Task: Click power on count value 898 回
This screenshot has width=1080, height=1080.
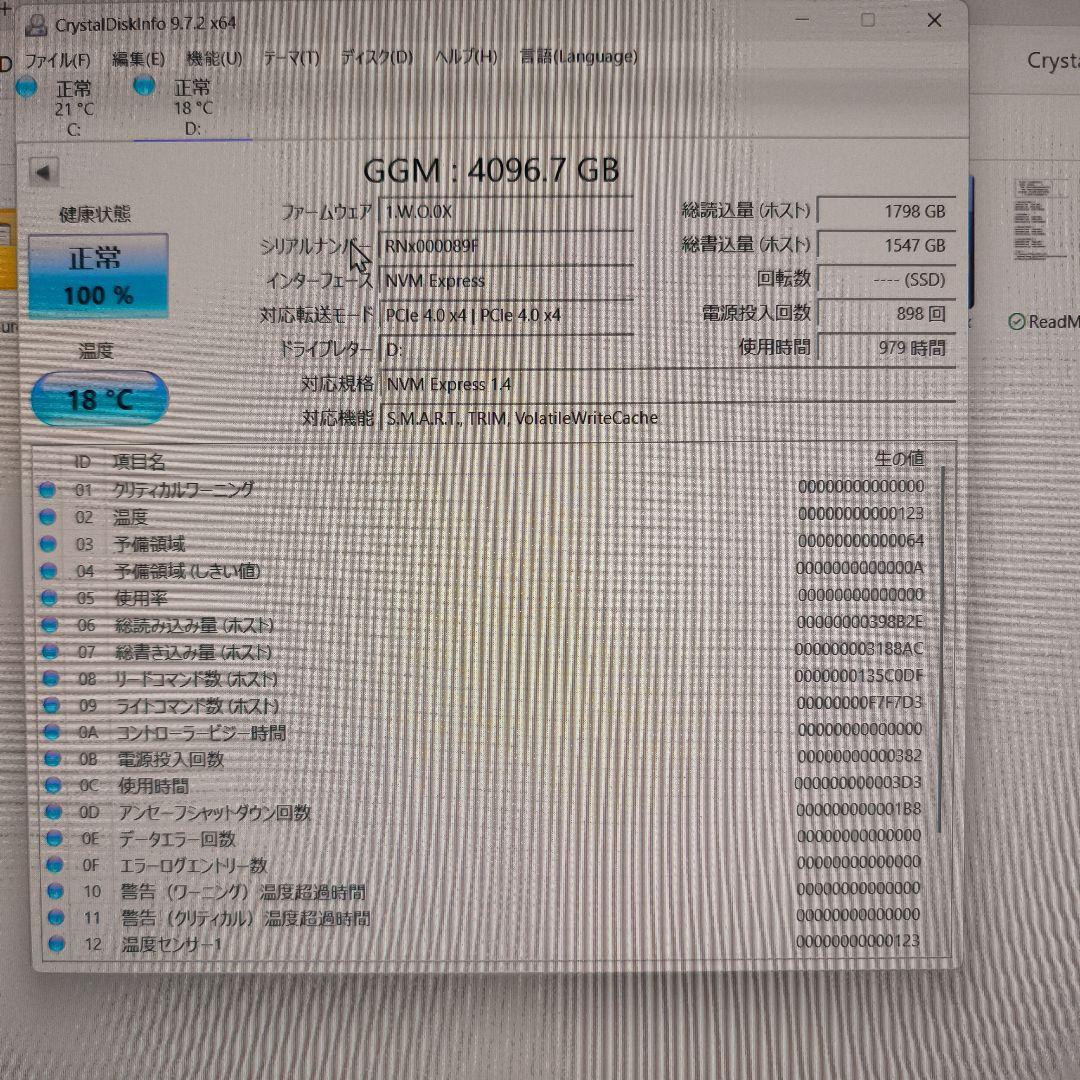Action: (886, 313)
